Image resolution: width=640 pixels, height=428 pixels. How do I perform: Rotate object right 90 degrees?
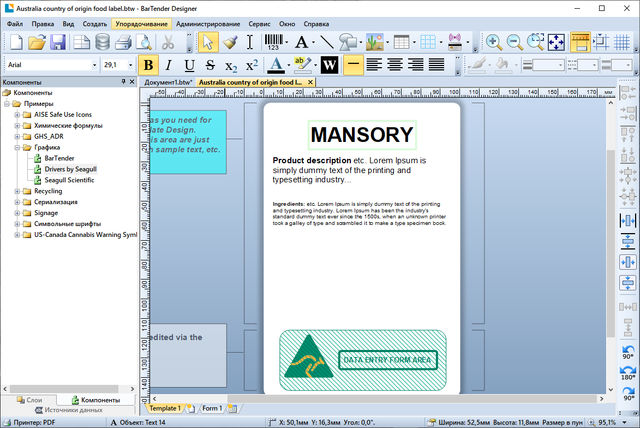click(x=628, y=394)
